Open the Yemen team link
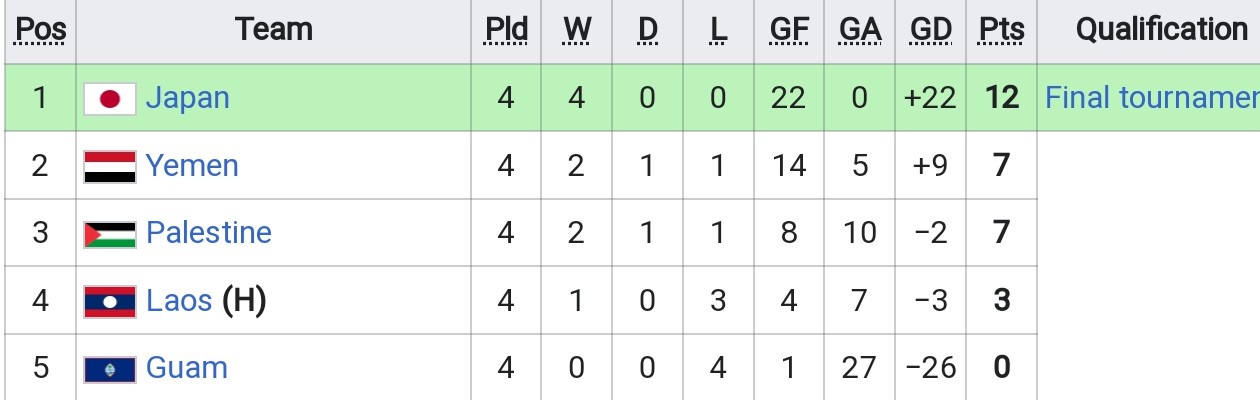Image resolution: width=1260 pixels, height=400 pixels. [192, 165]
